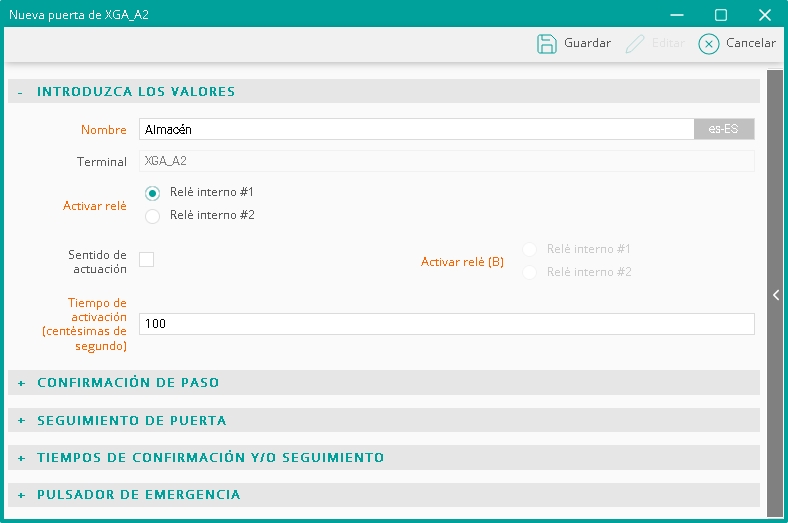
Task: Select Relé interno #1 under Activar relé
Action: (x=152, y=193)
